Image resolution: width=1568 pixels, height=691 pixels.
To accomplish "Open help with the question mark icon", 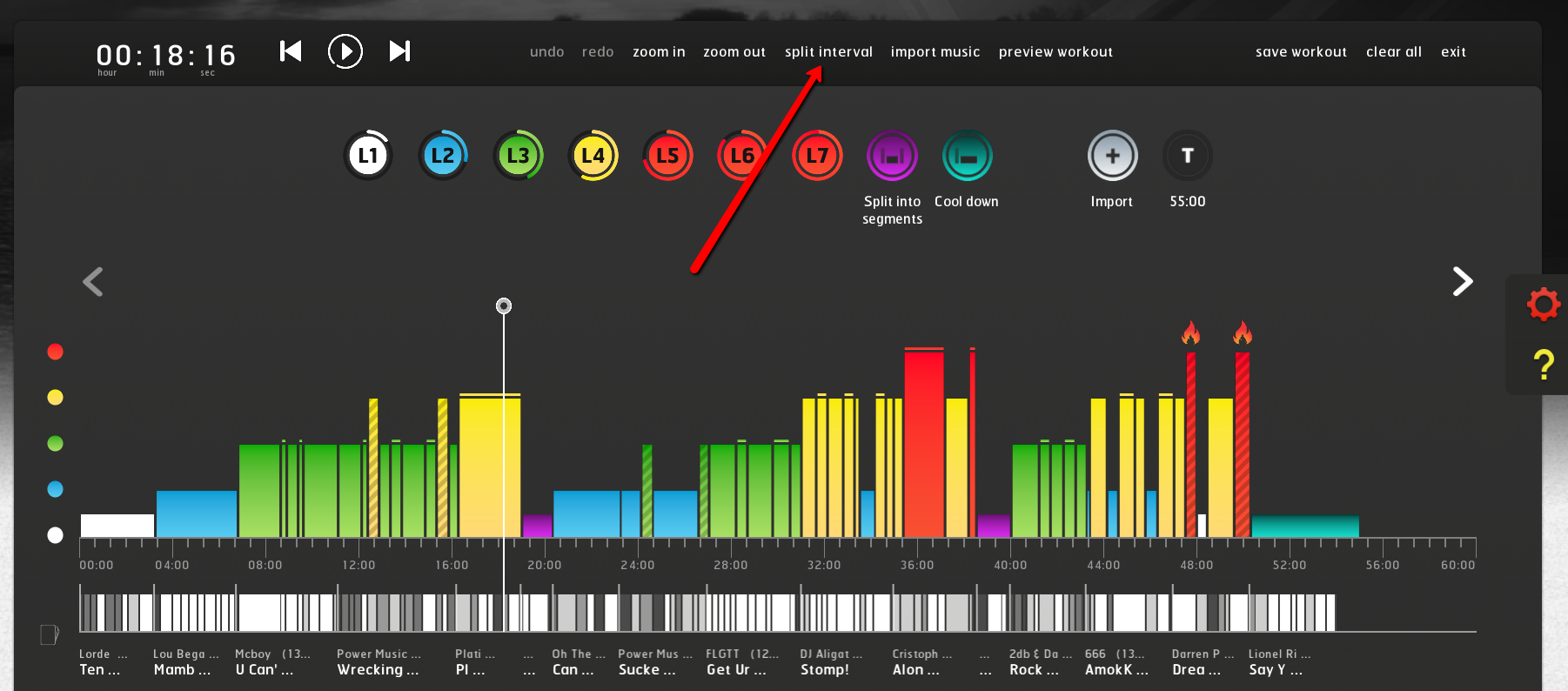I will pyautogui.click(x=1543, y=364).
